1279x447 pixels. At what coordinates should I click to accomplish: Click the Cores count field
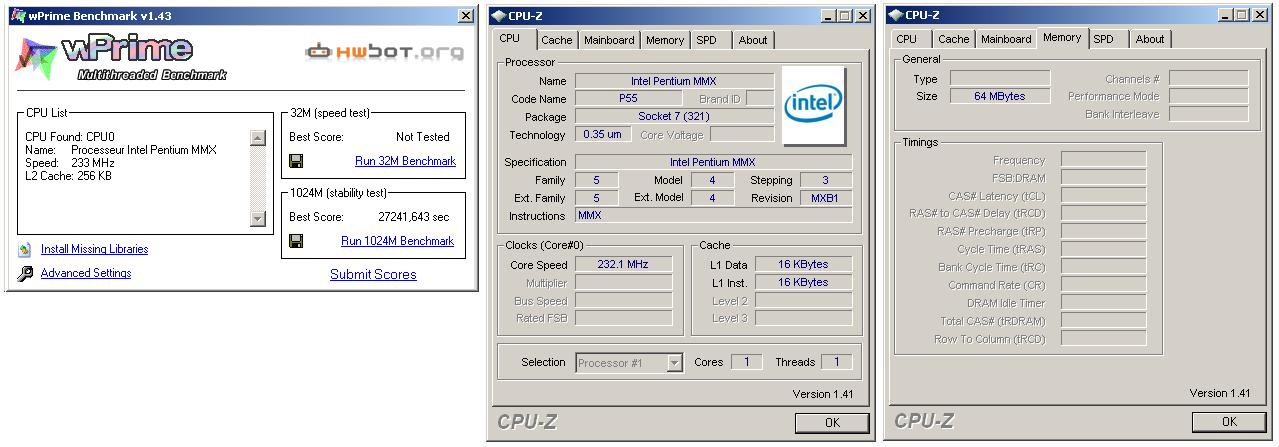click(x=745, y=362)
